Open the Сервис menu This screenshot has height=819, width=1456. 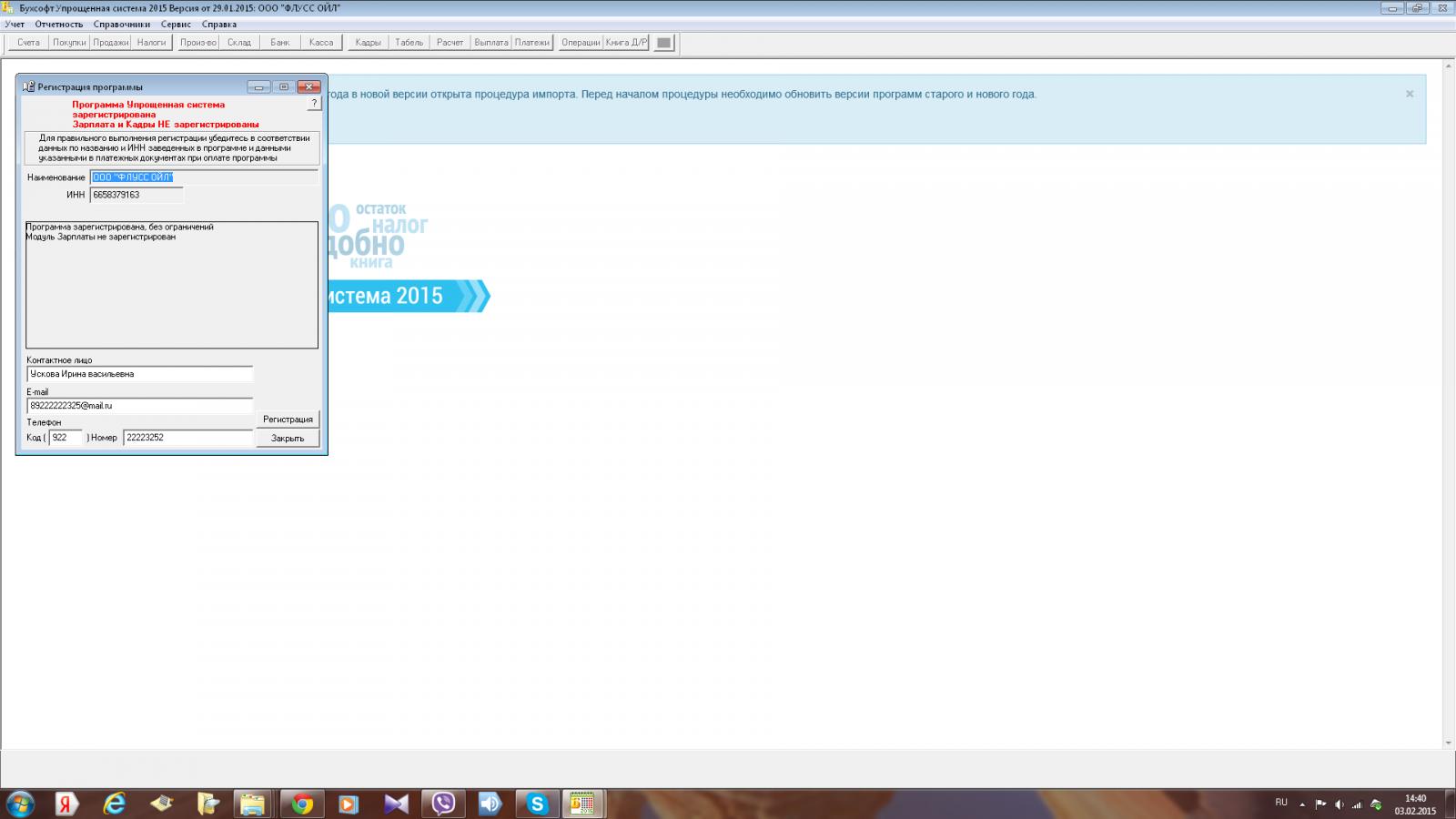(176, 25)
